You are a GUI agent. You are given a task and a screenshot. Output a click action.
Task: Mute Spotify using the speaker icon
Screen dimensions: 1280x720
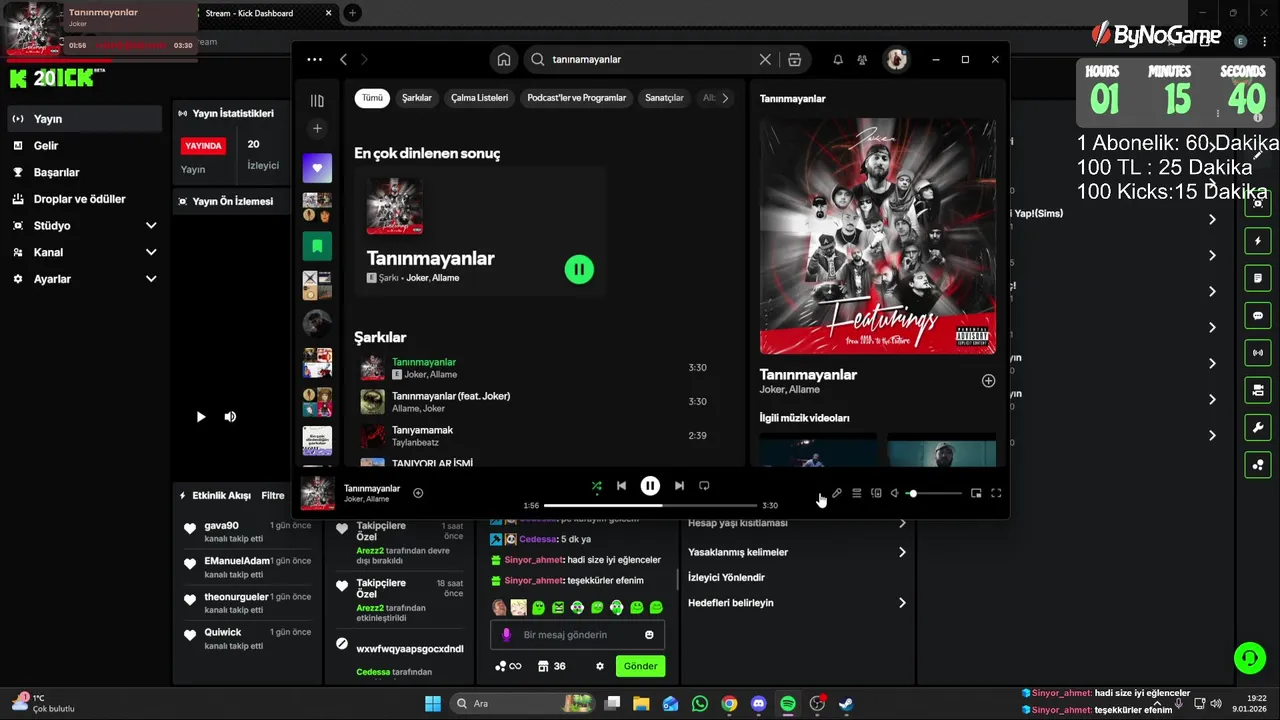point(895,493)
